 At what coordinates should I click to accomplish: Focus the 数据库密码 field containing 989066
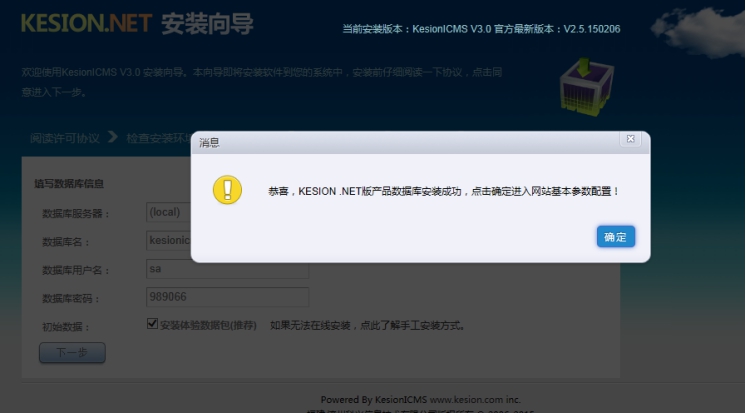(227, 297)
